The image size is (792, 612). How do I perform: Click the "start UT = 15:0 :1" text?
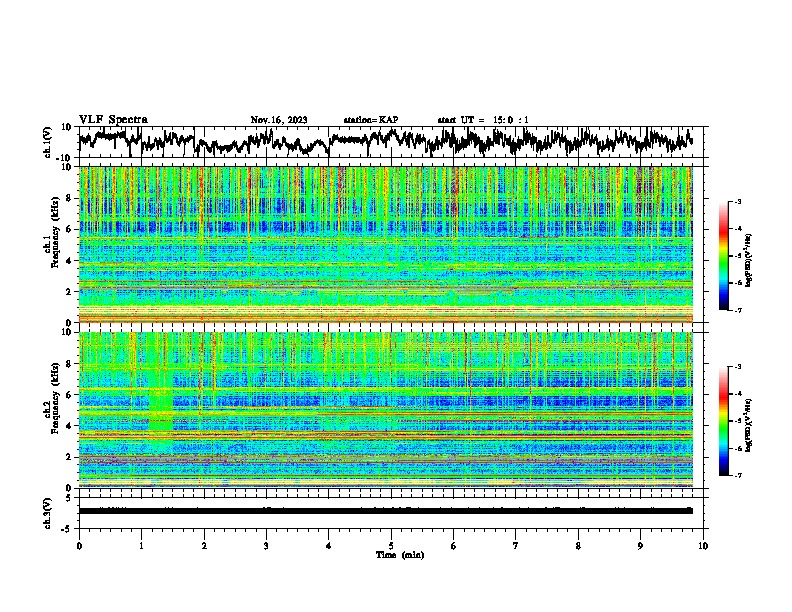click(483, 120)
